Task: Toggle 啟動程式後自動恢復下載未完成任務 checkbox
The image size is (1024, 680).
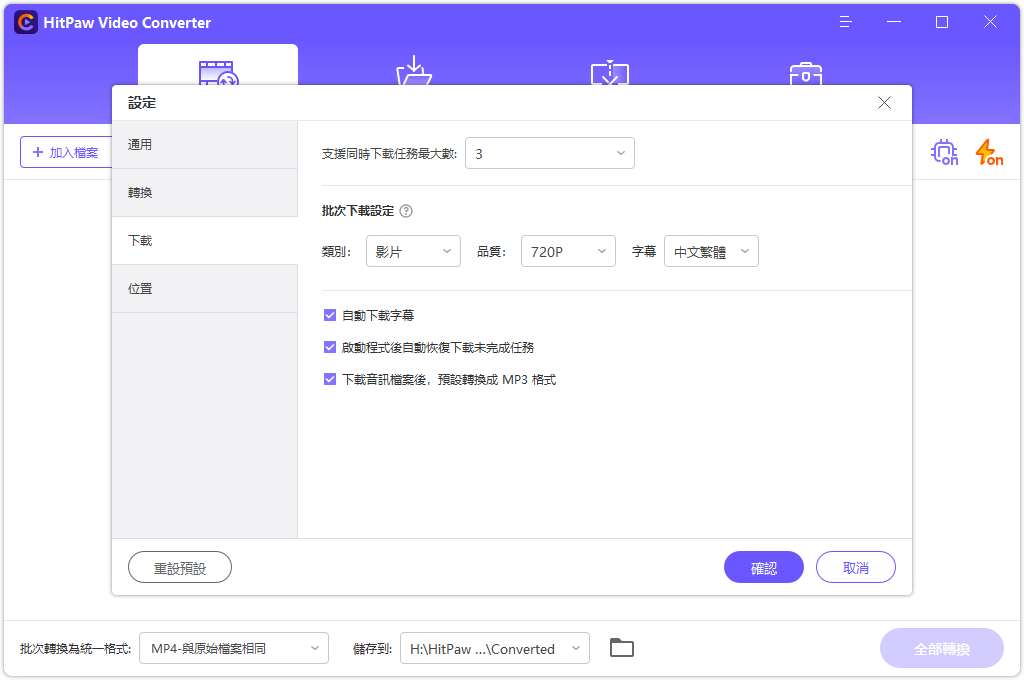Action: point(330,348)
